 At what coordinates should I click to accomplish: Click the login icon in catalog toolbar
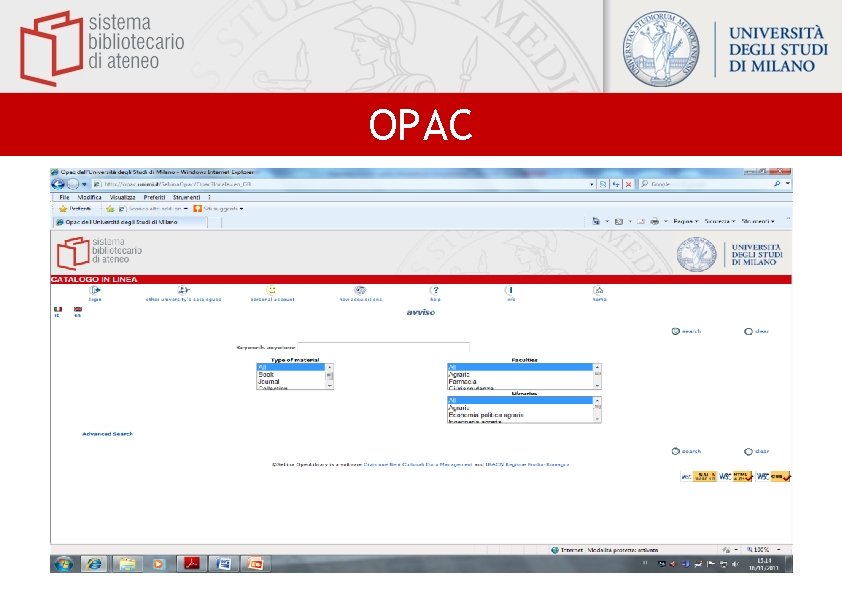point(95,290)
